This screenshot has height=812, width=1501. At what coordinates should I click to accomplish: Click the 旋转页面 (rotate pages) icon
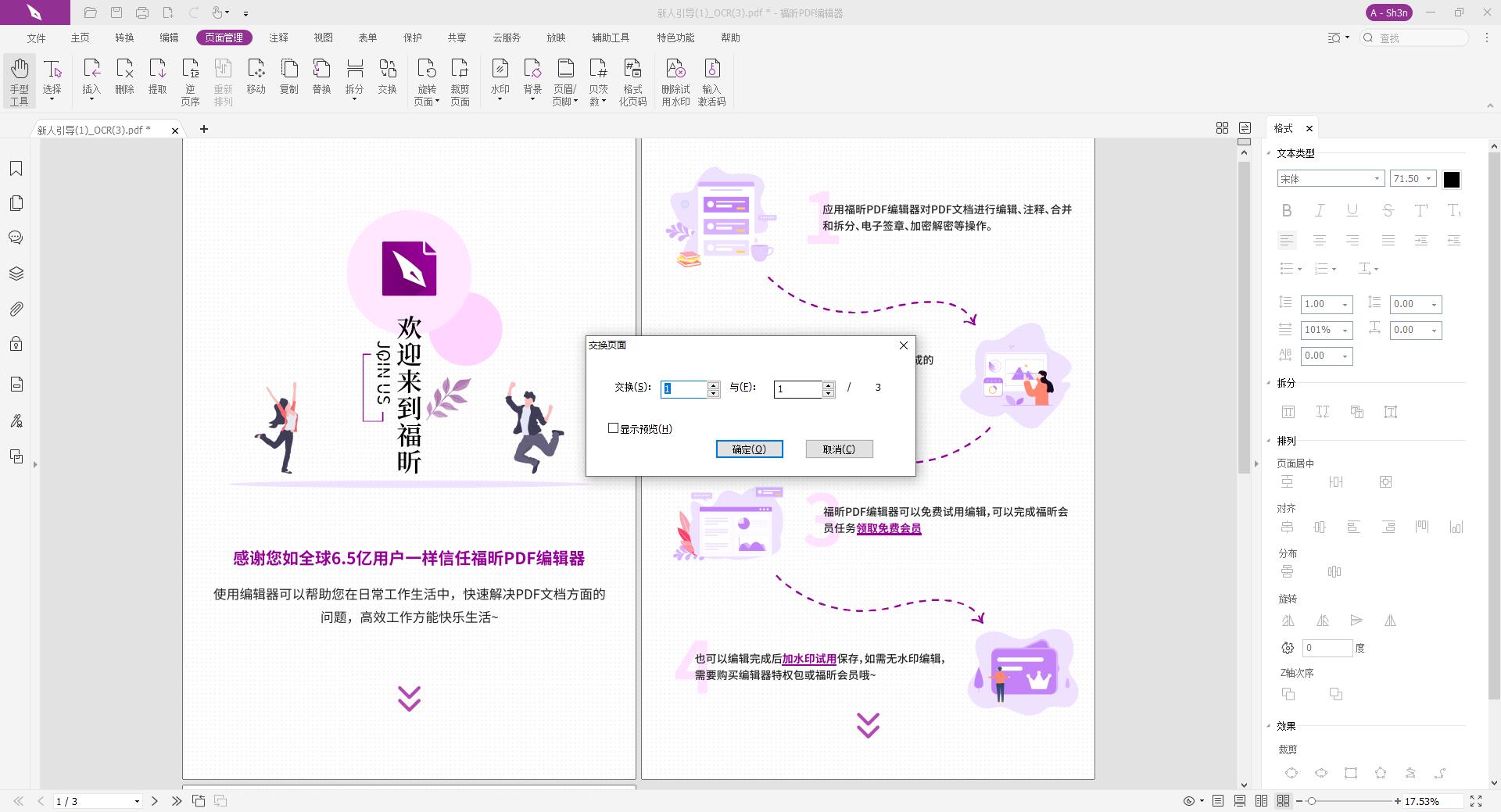(426, 75)
